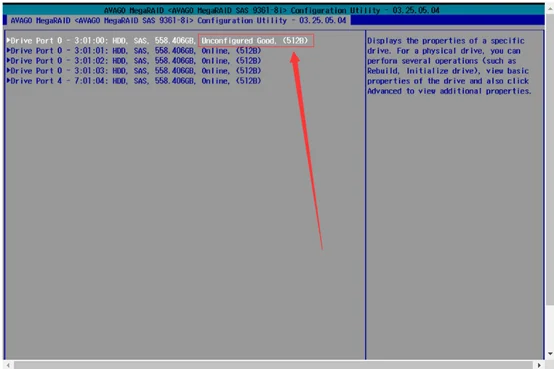Image resolution: width=554 pixels, height=369 pixels.
Task: Select the Drive Port 0 - 3:01:01 row
Action: point(134,51)
